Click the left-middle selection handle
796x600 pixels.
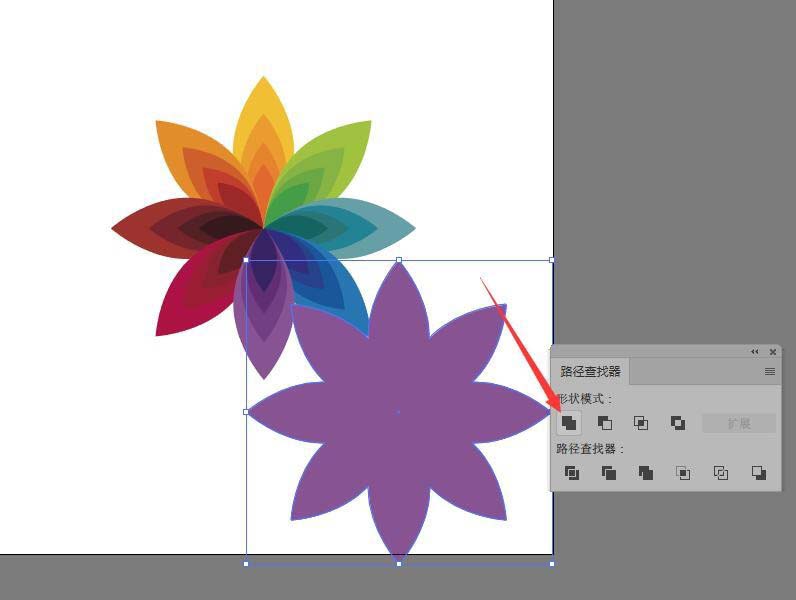click(246, 412)
